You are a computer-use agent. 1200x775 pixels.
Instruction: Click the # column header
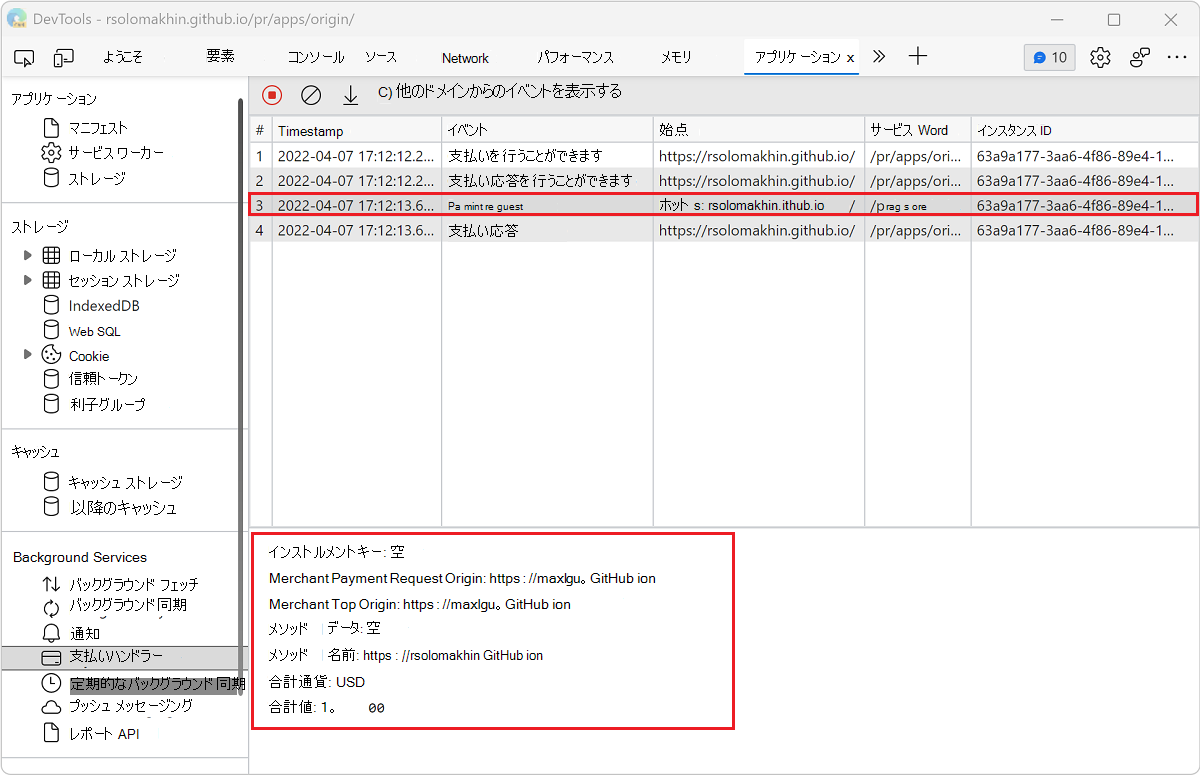(x=260, y=130)
